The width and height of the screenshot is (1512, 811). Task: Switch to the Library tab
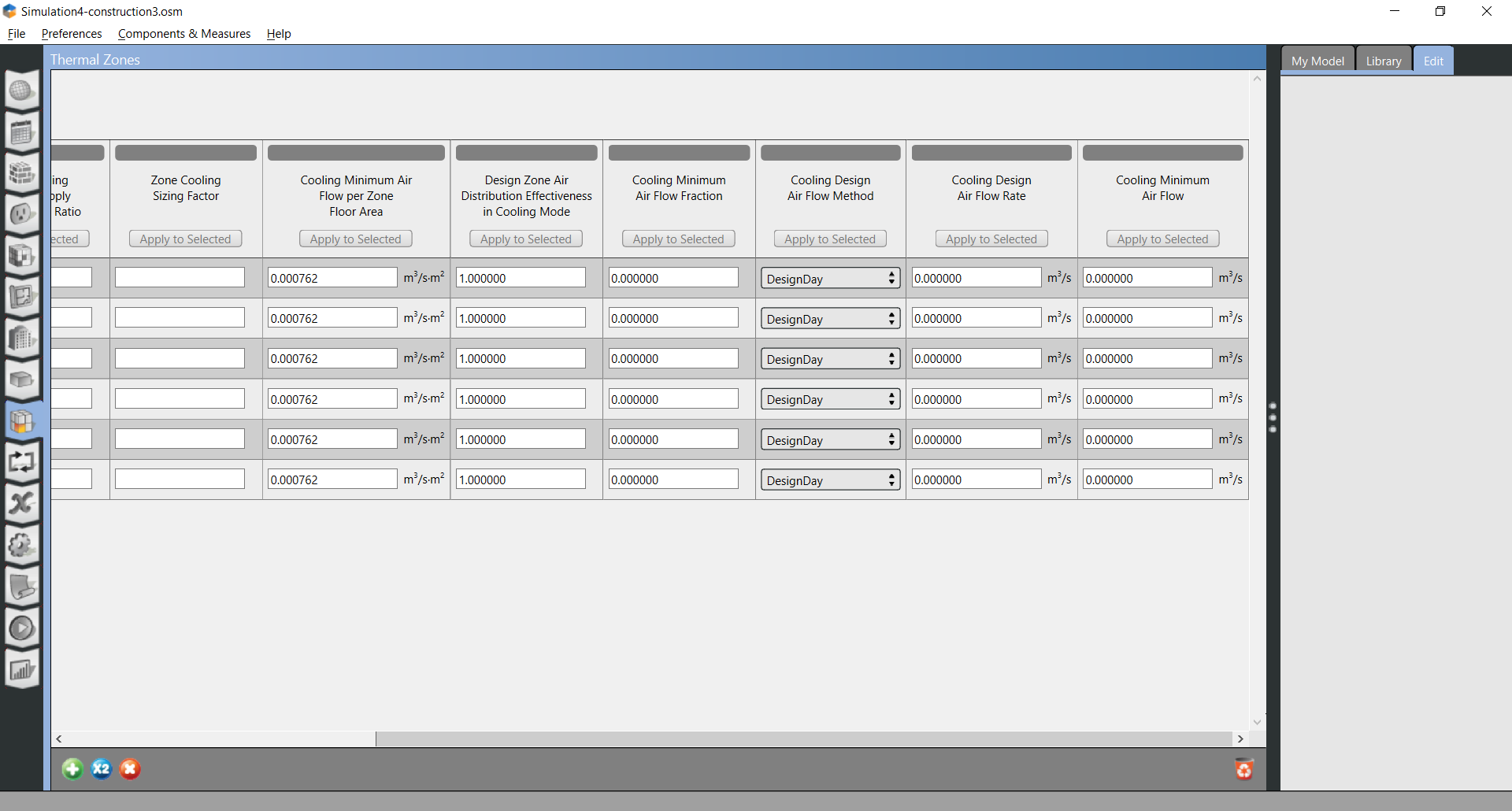(x=1384, y=61)
